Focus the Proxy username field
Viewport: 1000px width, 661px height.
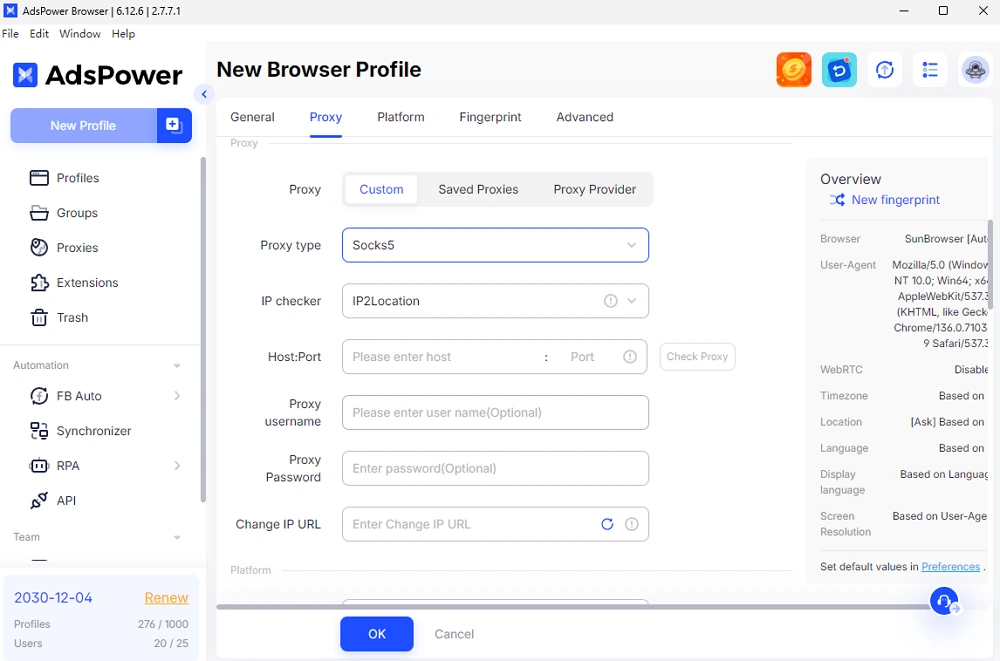point(496,412)
